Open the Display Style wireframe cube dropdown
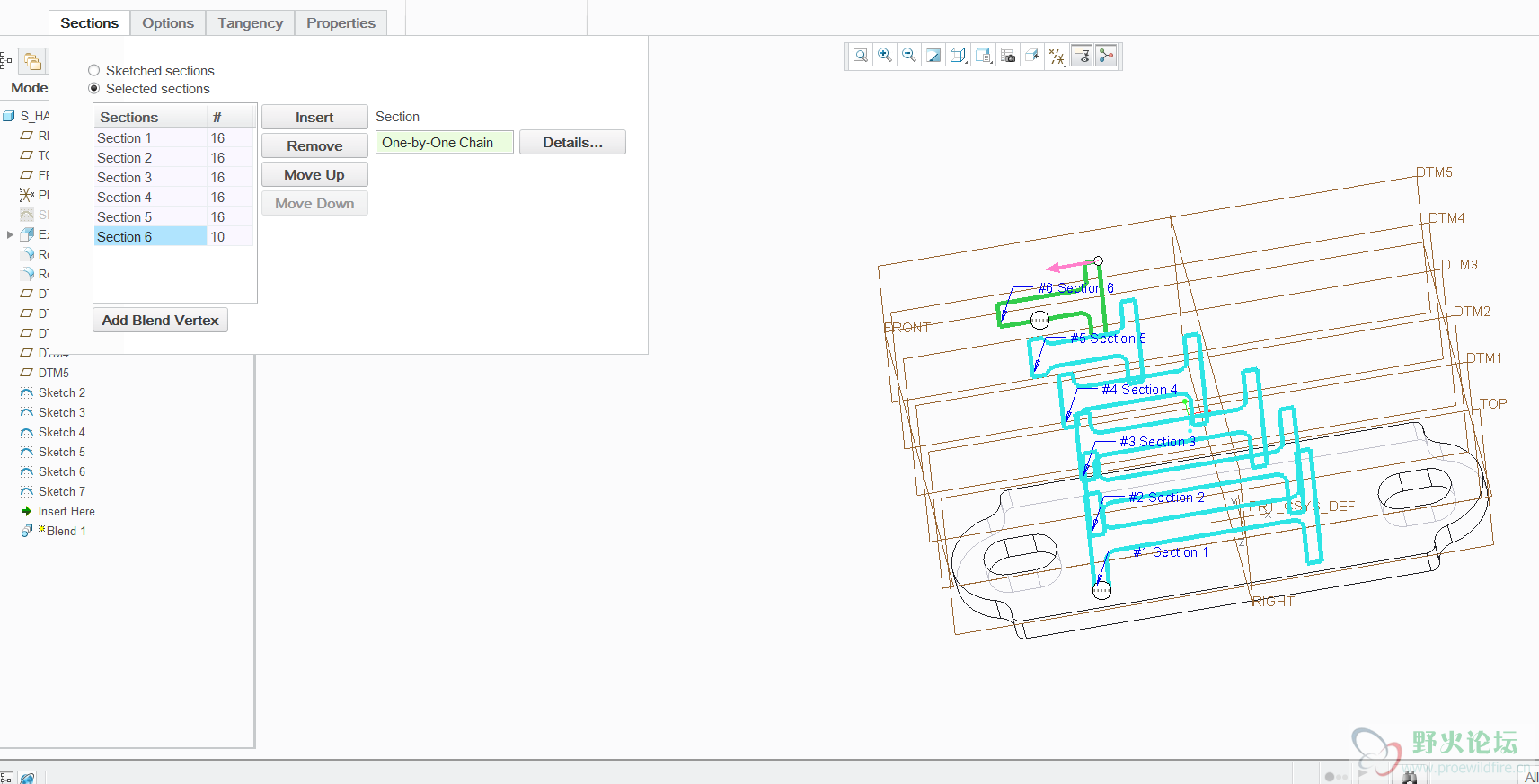1539x784 pixels. pos(959,56)
